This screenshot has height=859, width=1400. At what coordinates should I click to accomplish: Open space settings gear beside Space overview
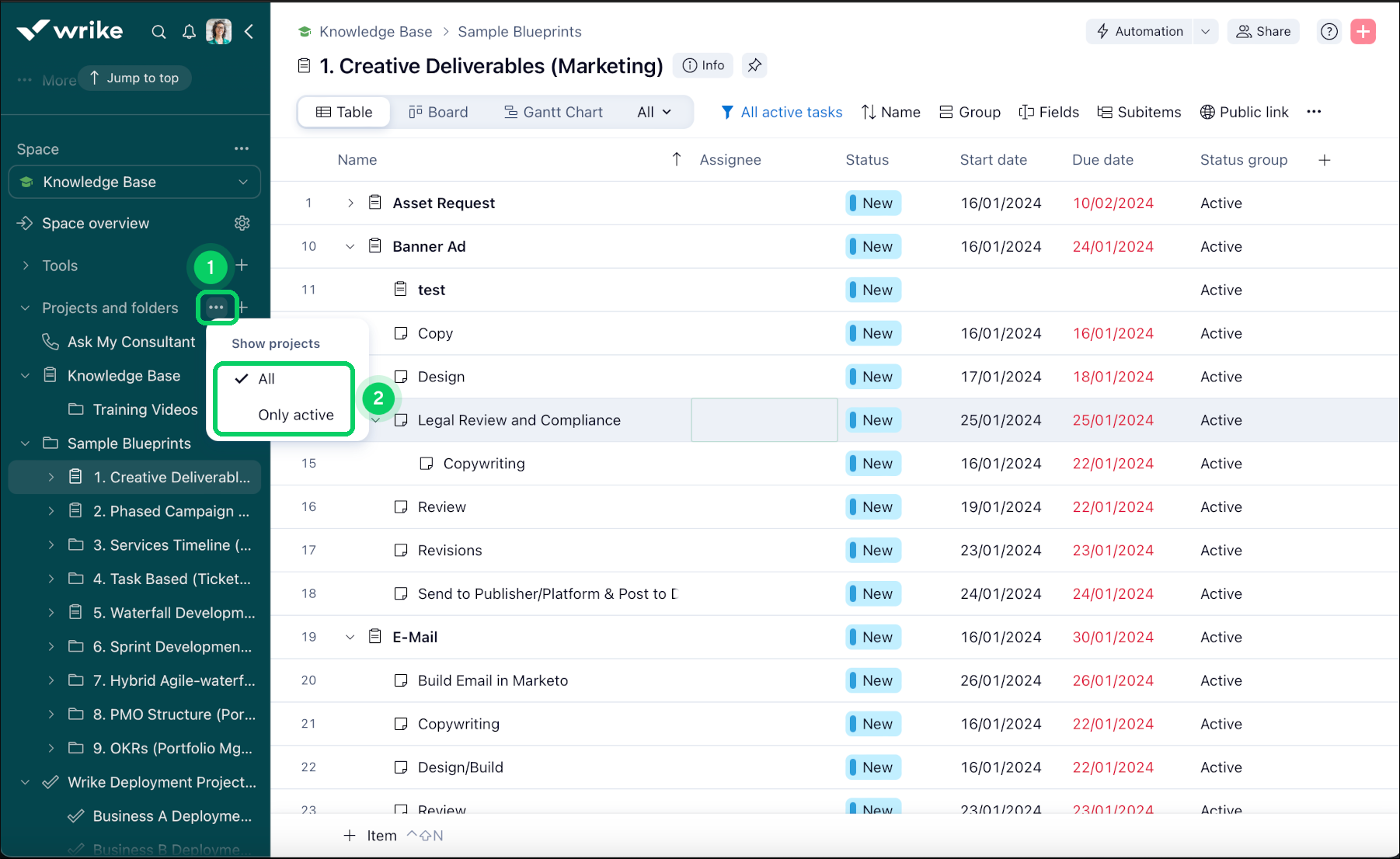[242, 223]
